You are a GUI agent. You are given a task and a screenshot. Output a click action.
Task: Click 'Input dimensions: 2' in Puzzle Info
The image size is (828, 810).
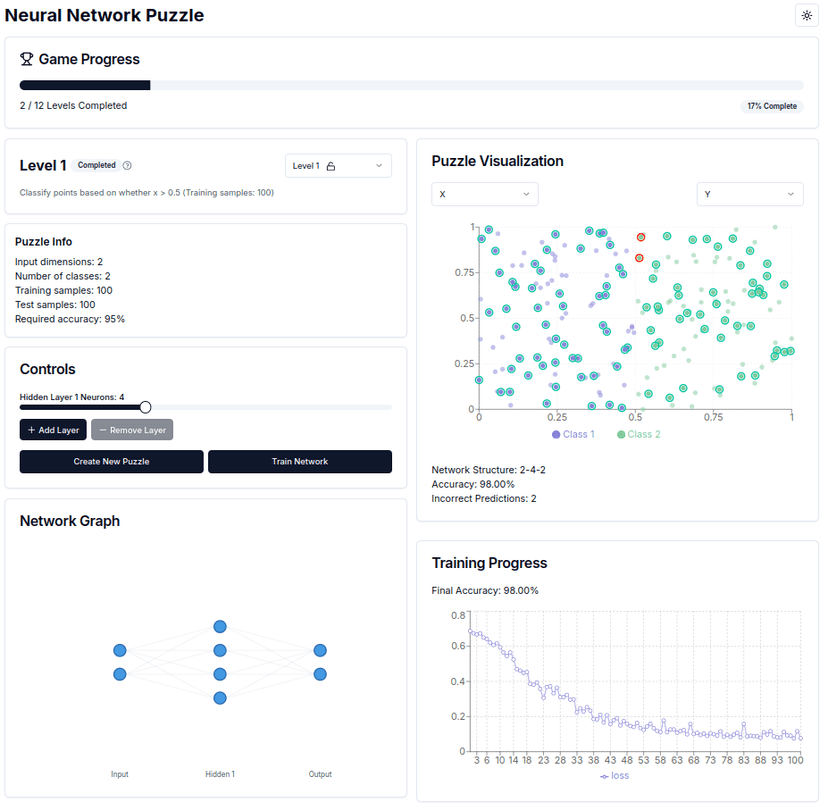point(59,262)
